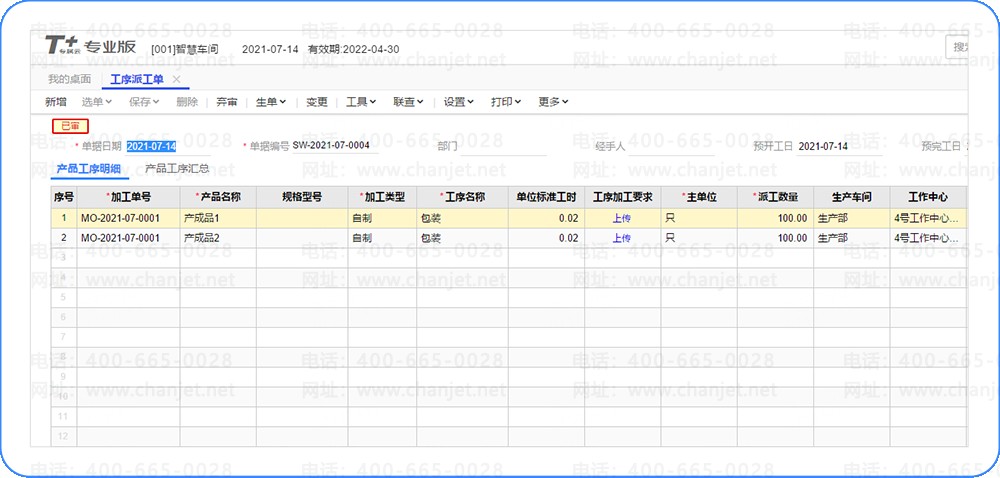Select the 产成品2 cell in row 2

point(217,238)
